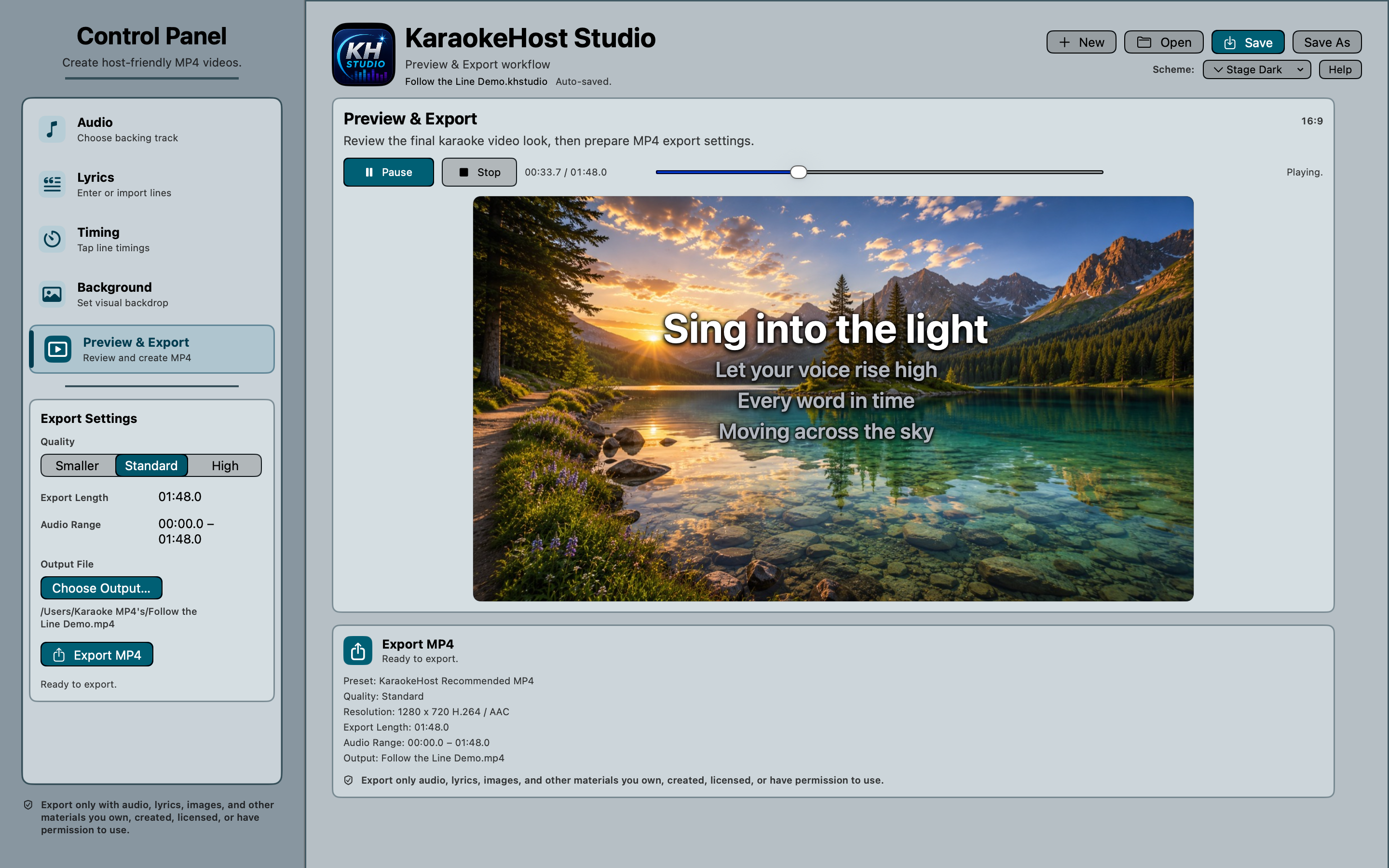
Task: Click 'Export Length: 01:48.0' summary line
Action: coord(396,727)
